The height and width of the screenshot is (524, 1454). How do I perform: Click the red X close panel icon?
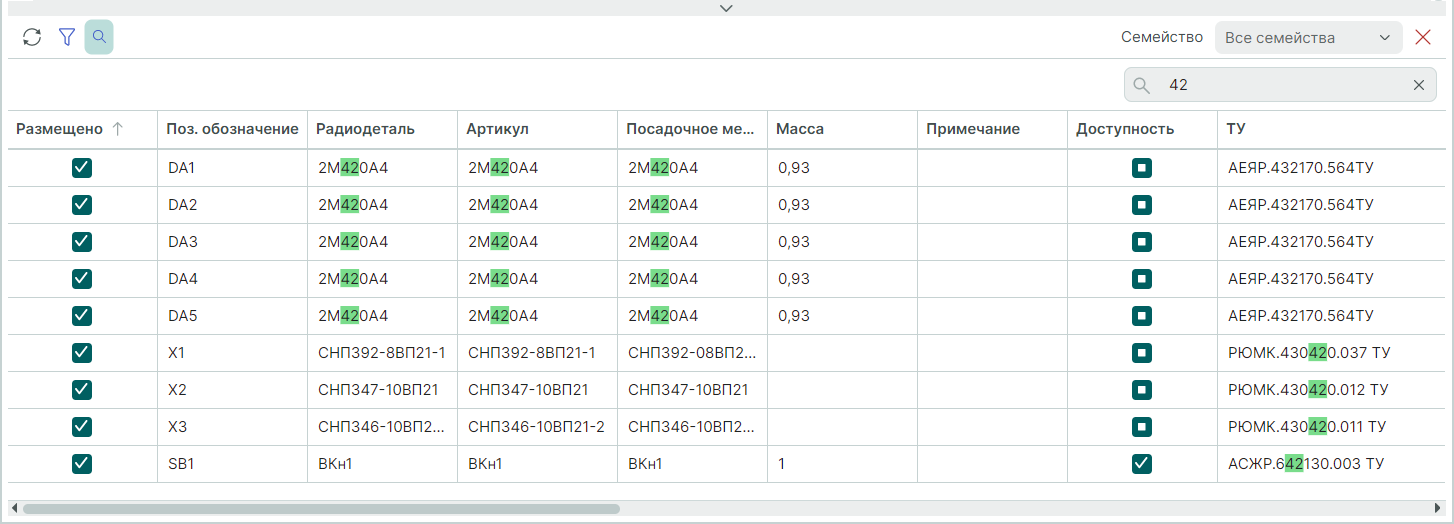point(1423,38)
